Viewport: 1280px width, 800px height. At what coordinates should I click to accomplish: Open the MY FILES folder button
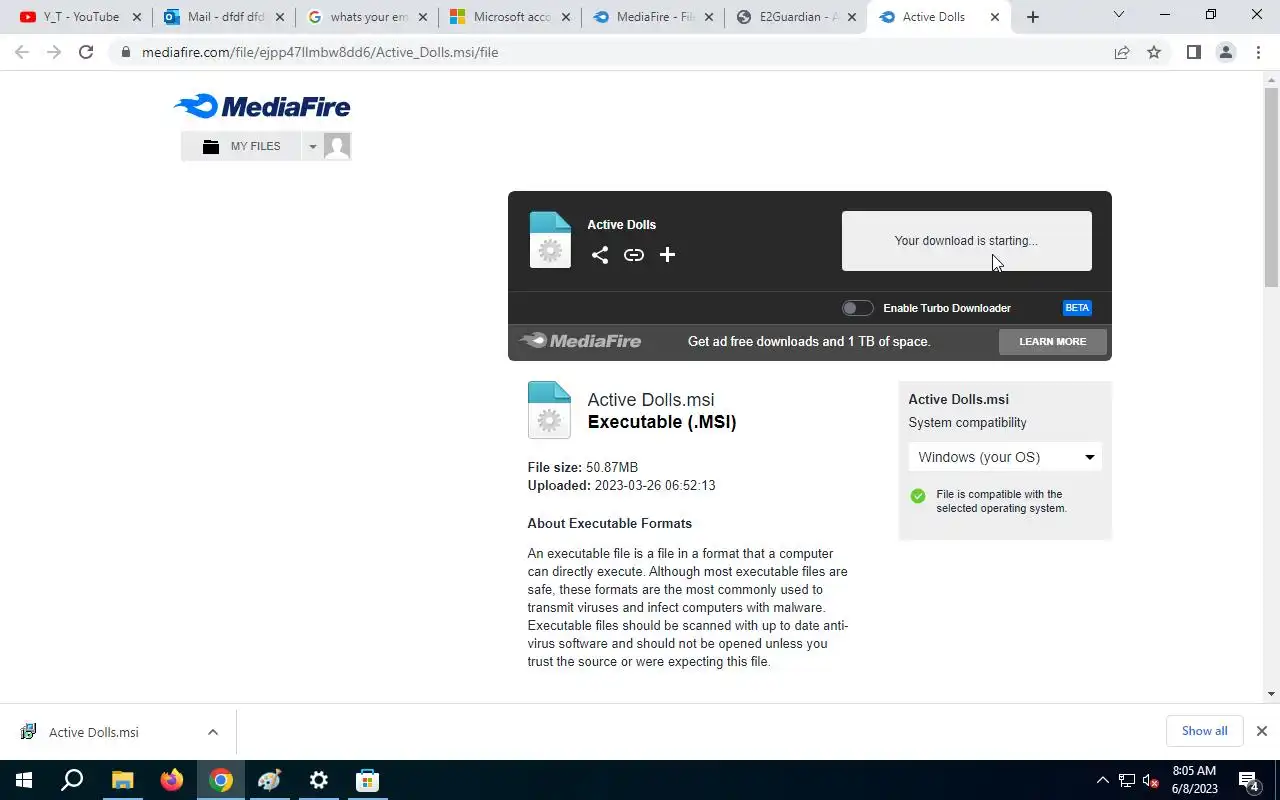click(x=241, y=146)
